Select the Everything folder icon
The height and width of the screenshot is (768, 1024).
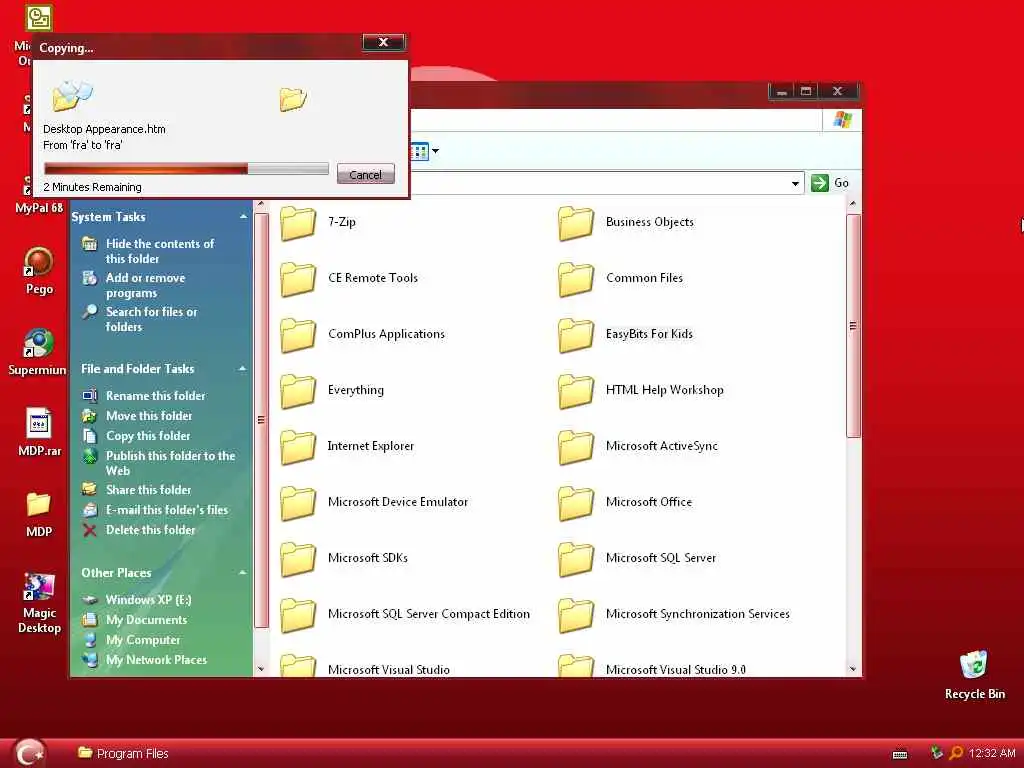tap(298, 391)
